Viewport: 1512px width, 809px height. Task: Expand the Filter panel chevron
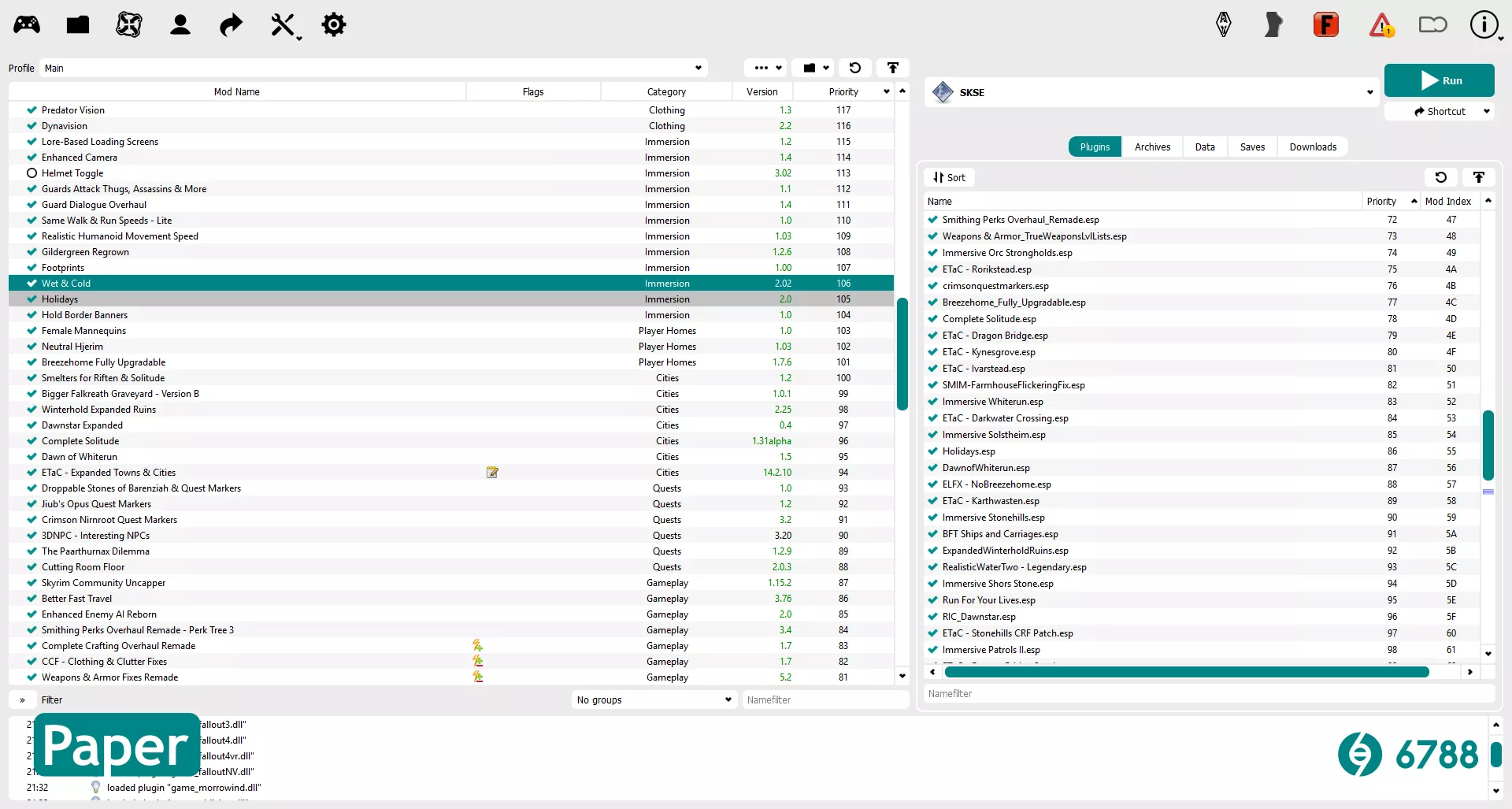click(22, 700)
